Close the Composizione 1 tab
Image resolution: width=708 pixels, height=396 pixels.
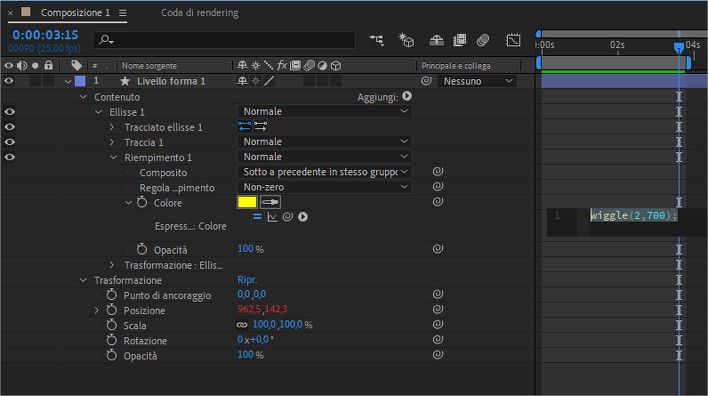(10, 13)
